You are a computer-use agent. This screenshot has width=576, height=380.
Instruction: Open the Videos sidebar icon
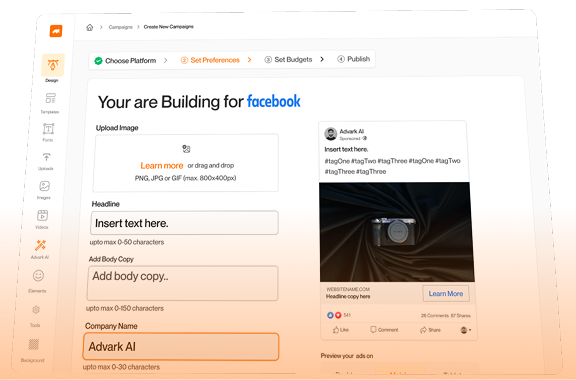point(42,215)
